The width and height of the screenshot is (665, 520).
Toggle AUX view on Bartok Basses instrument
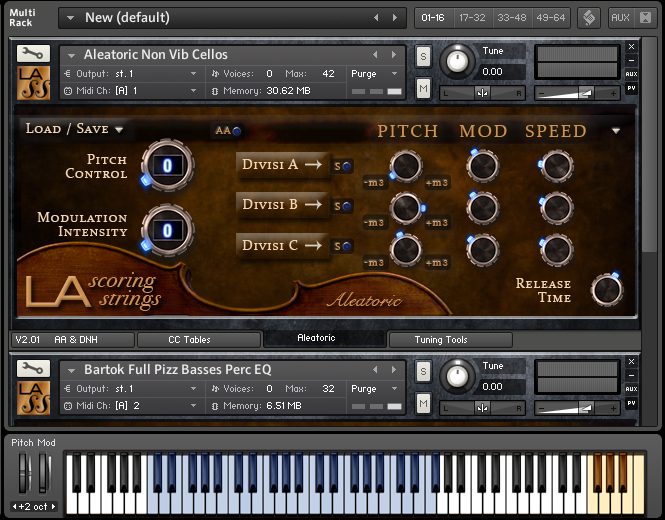coord(631,389)
